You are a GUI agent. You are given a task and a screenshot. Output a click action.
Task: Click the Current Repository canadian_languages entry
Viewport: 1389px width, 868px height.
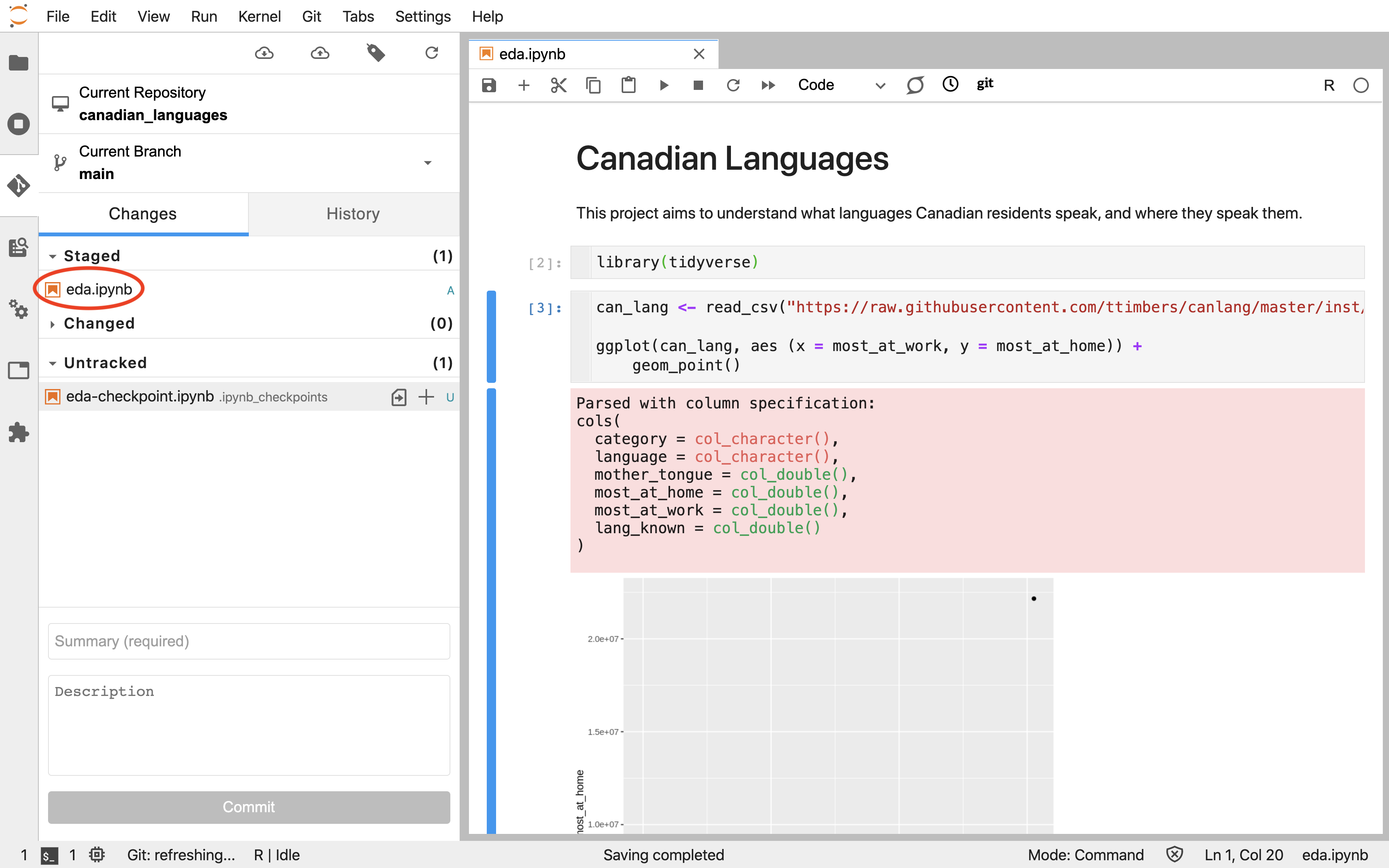[x=248, y=104]
